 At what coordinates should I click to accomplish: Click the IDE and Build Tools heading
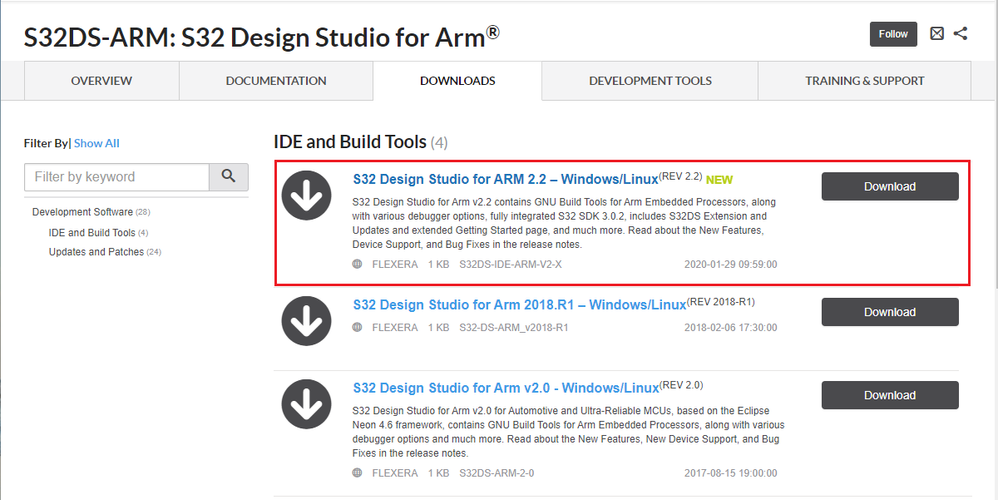click(350, 142)
